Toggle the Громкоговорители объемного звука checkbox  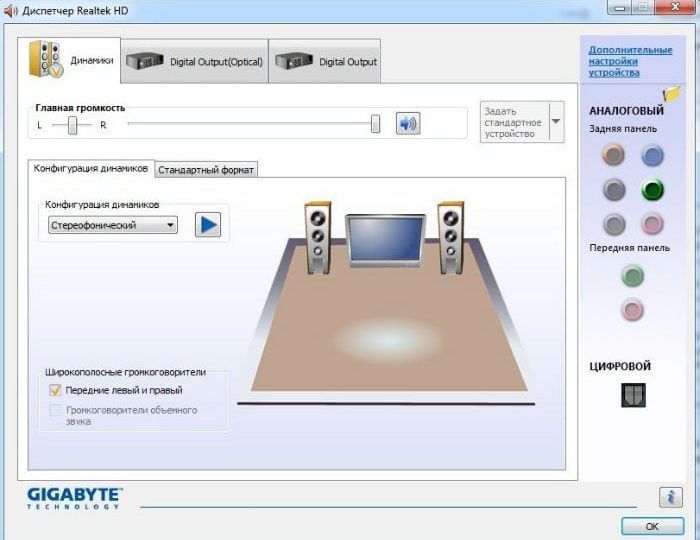point(55,410)
